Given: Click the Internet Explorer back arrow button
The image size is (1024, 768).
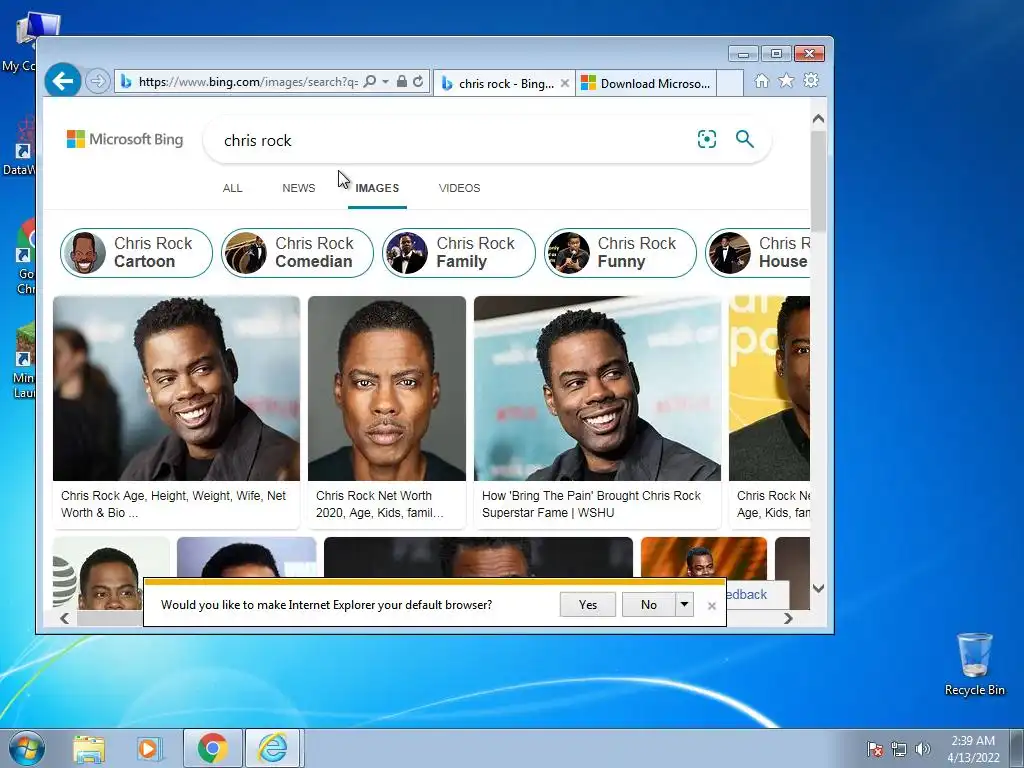Looking at the screenshot, I should point(63,81).
